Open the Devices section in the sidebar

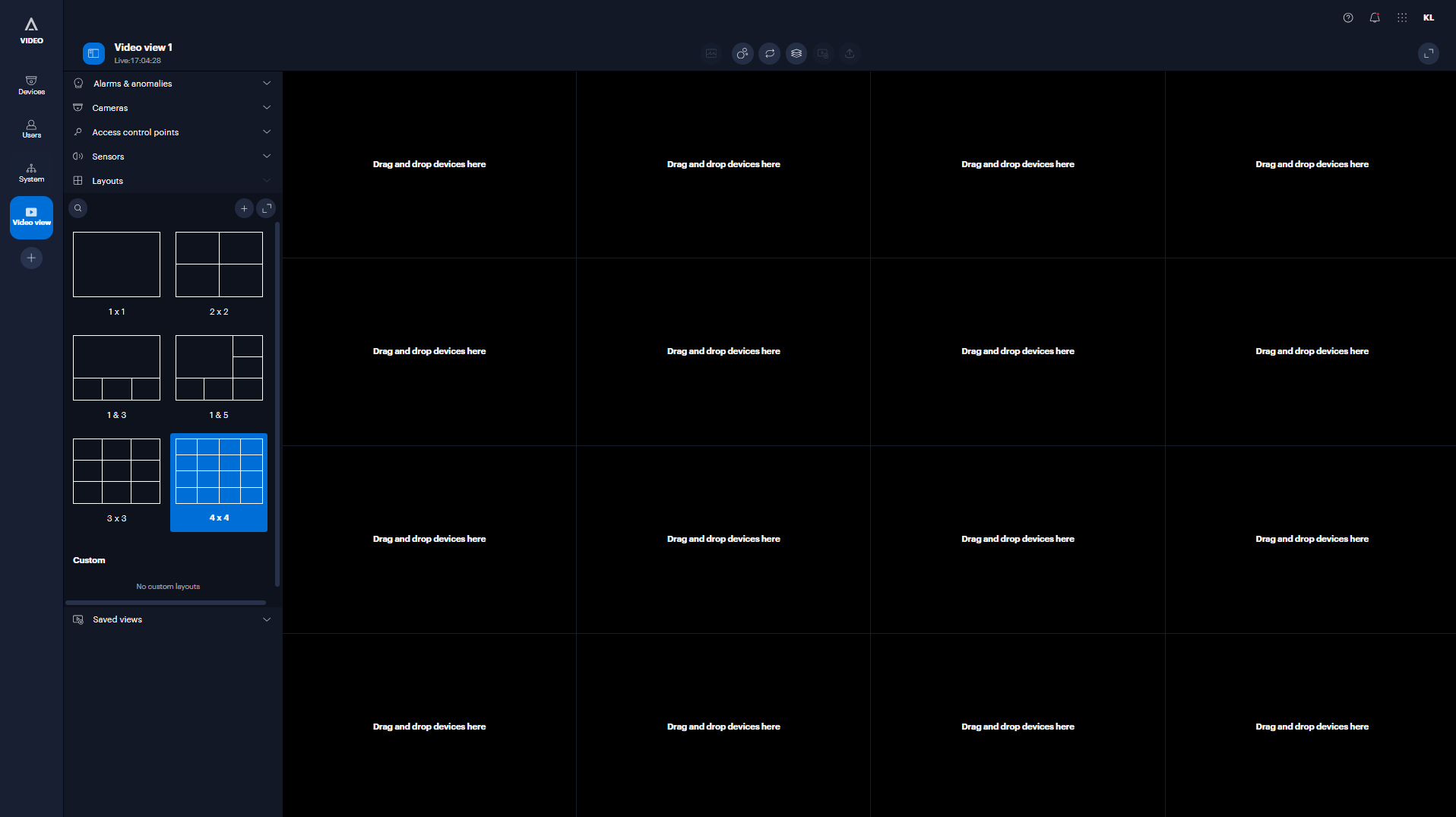[31, 85]
